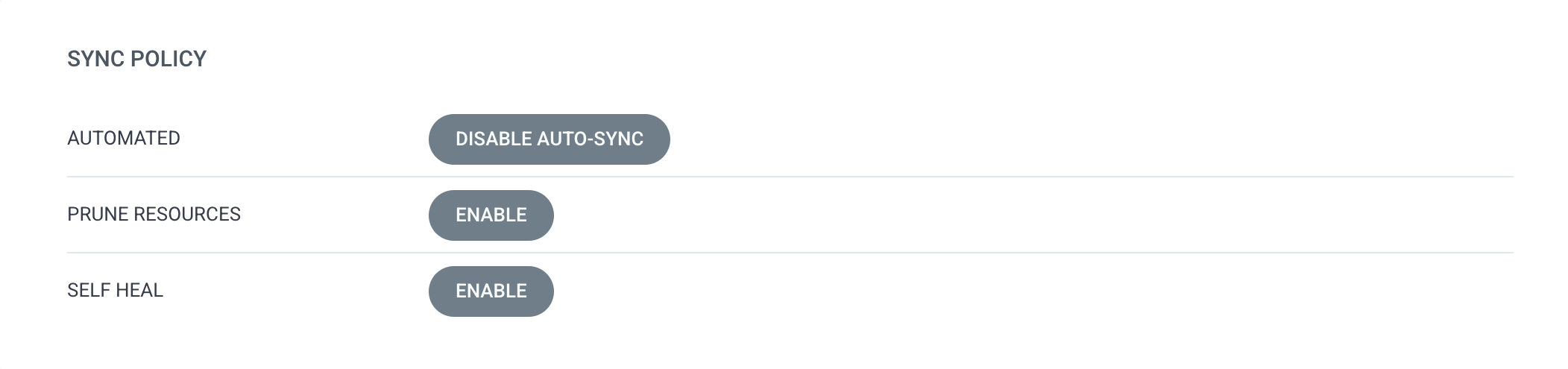
Task: Toggle pruning on via its ENABLE button
Action: [491, 215]
